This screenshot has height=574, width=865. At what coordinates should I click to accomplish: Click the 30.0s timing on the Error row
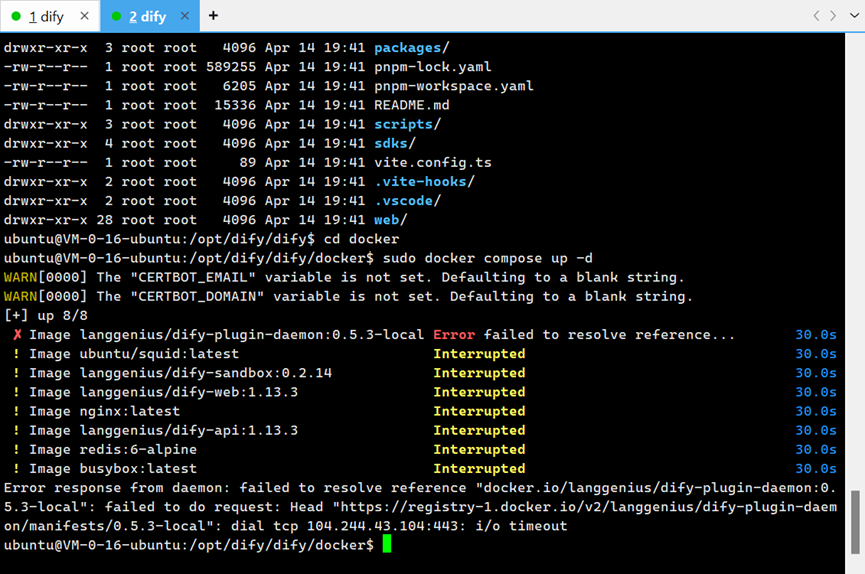[816, 335]
